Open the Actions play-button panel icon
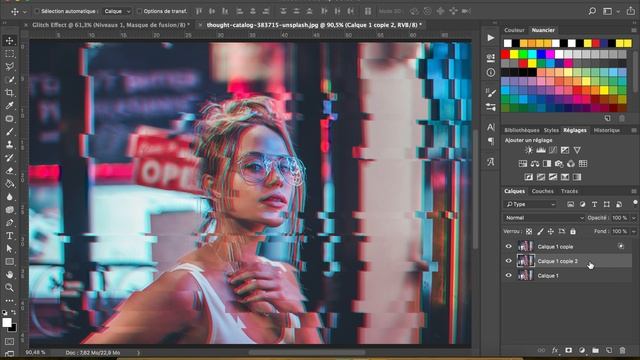The image size is (640, 360). (x=491, y=38)
